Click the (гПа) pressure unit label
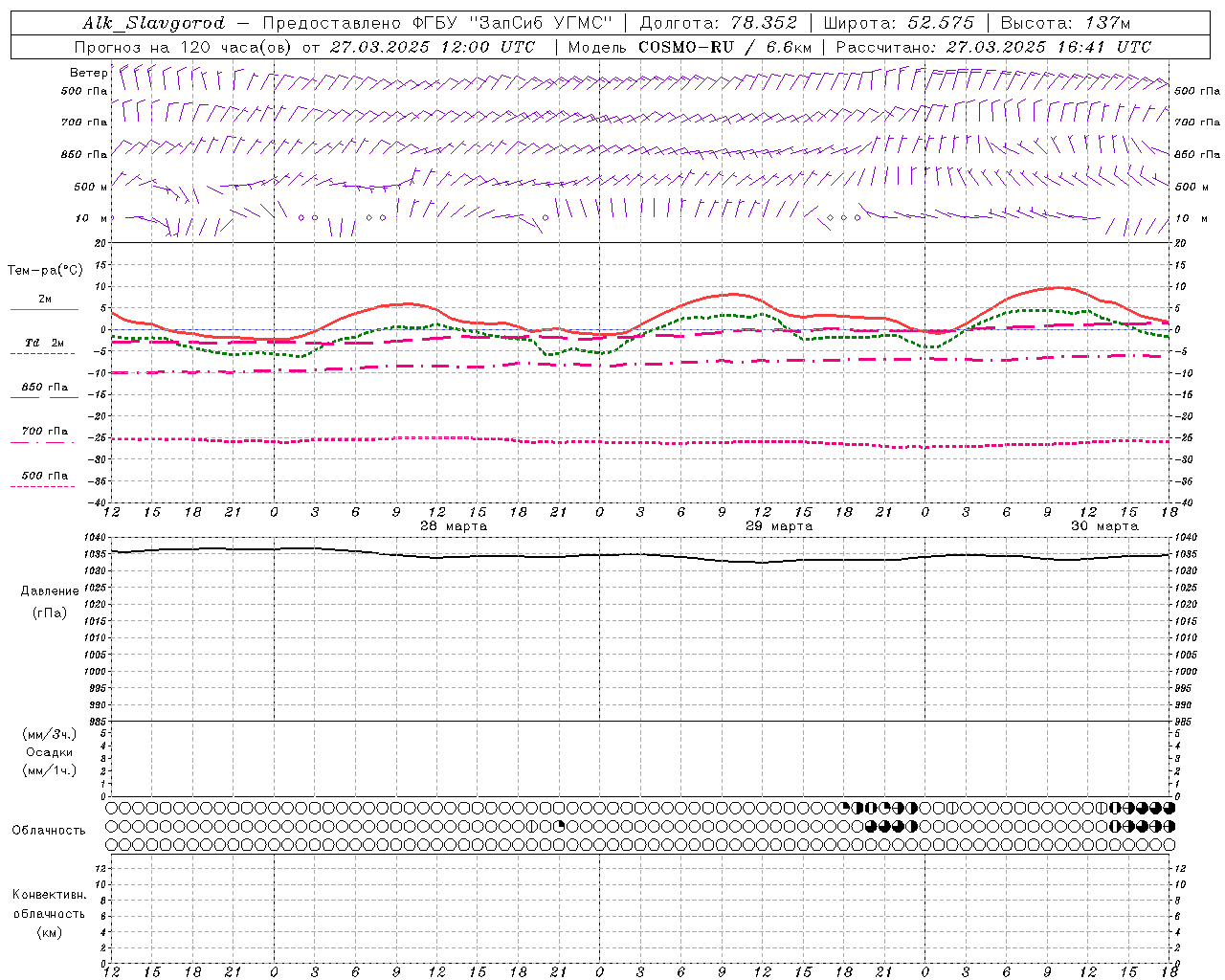The image size is (1225, 980). click(50, 612)
